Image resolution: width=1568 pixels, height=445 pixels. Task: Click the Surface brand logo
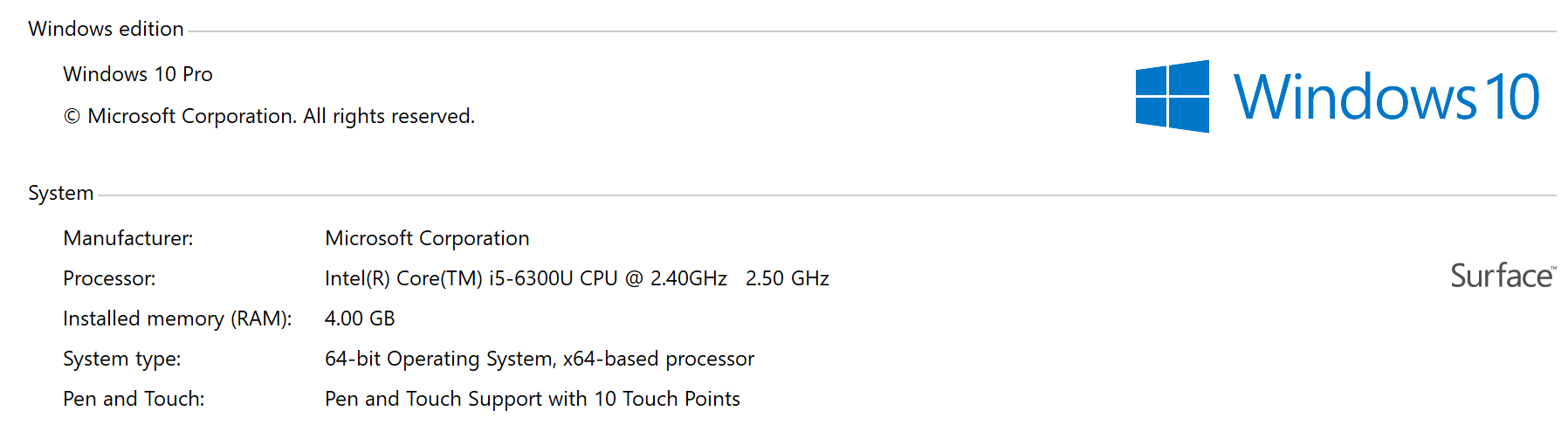click(x=1503, y=276)
